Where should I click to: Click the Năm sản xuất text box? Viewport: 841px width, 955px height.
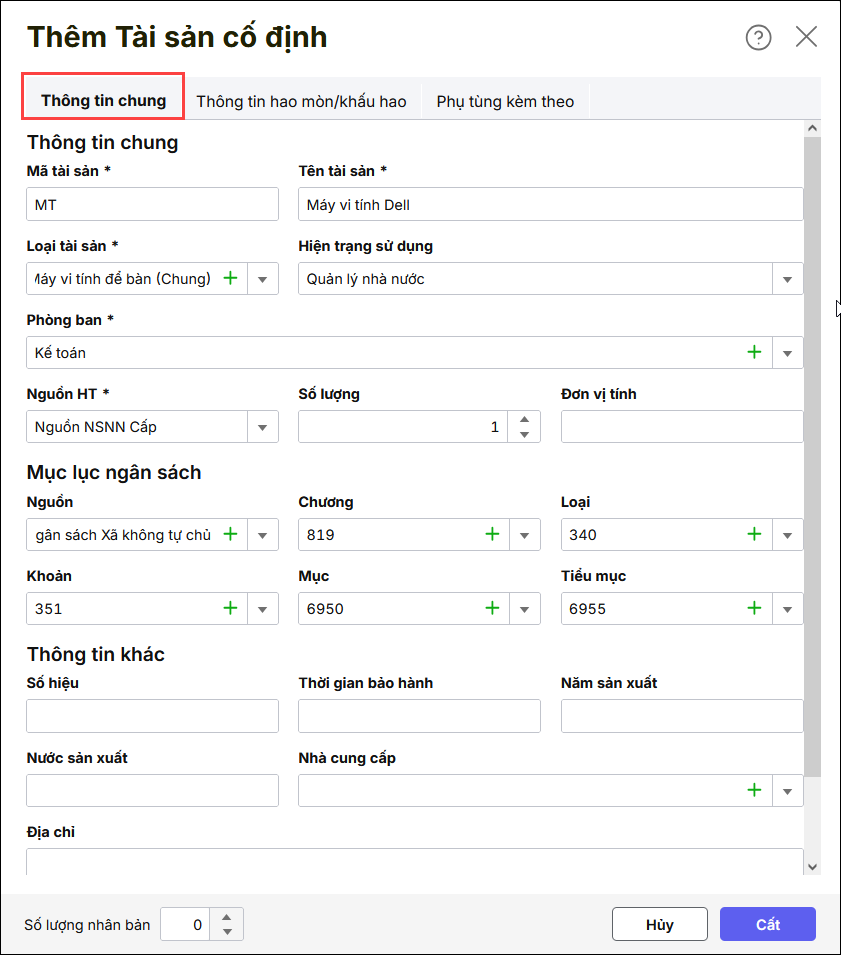(x=681, y=716)
